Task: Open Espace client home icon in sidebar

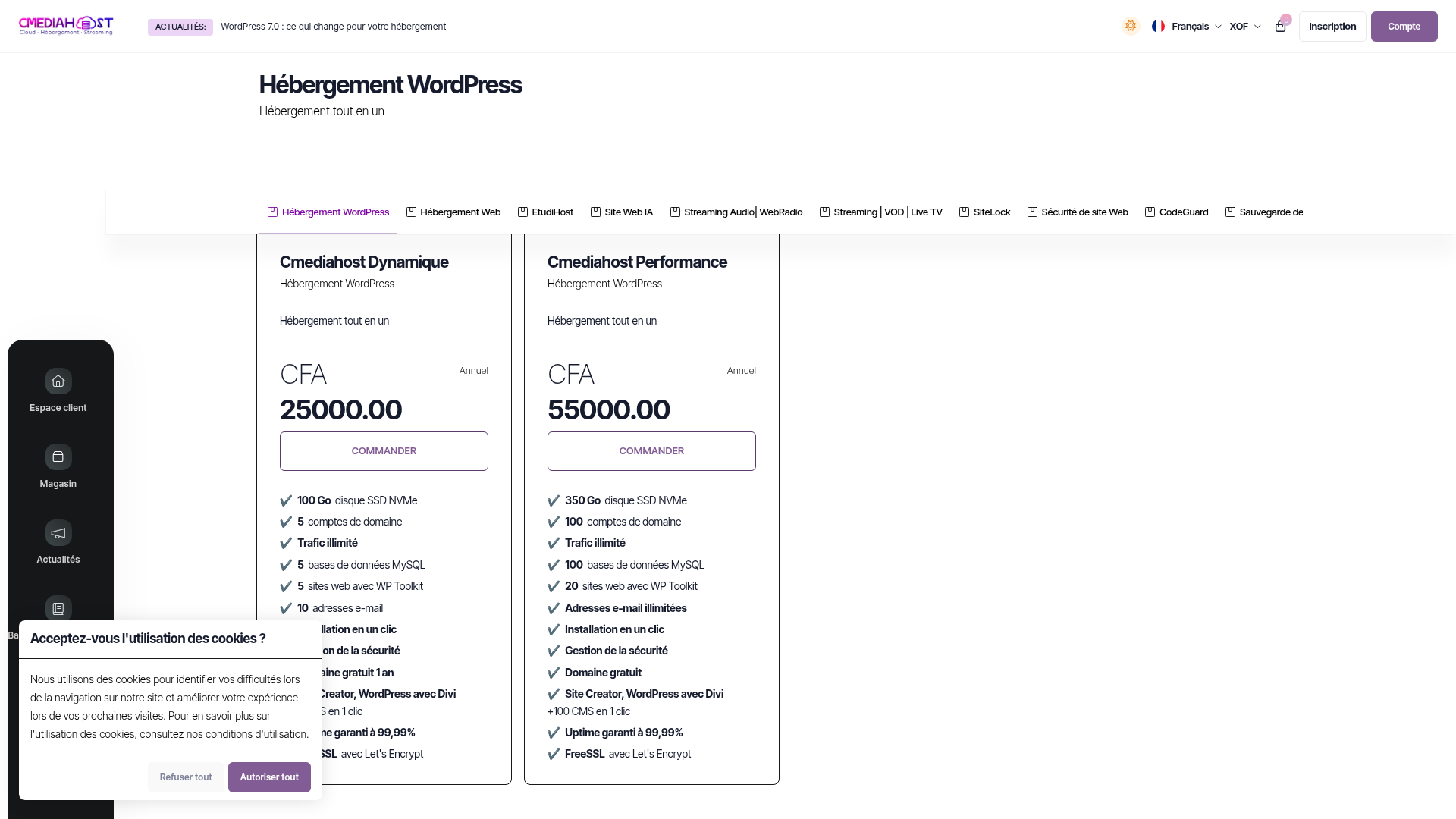Action: pyautogui.click(x=58, y=381)
